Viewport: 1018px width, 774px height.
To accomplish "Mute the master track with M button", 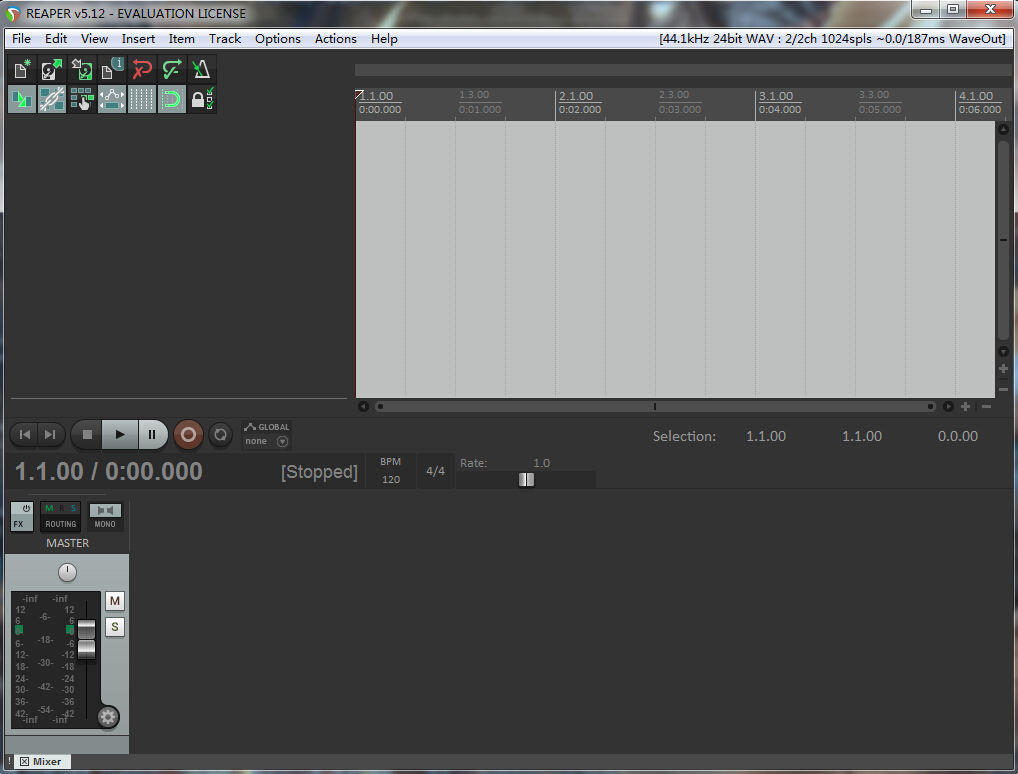I will point(115,601).
